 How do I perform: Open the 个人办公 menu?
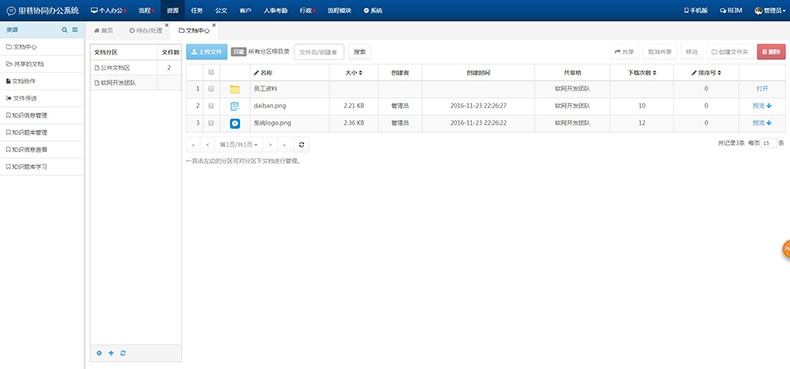point(108,11)
